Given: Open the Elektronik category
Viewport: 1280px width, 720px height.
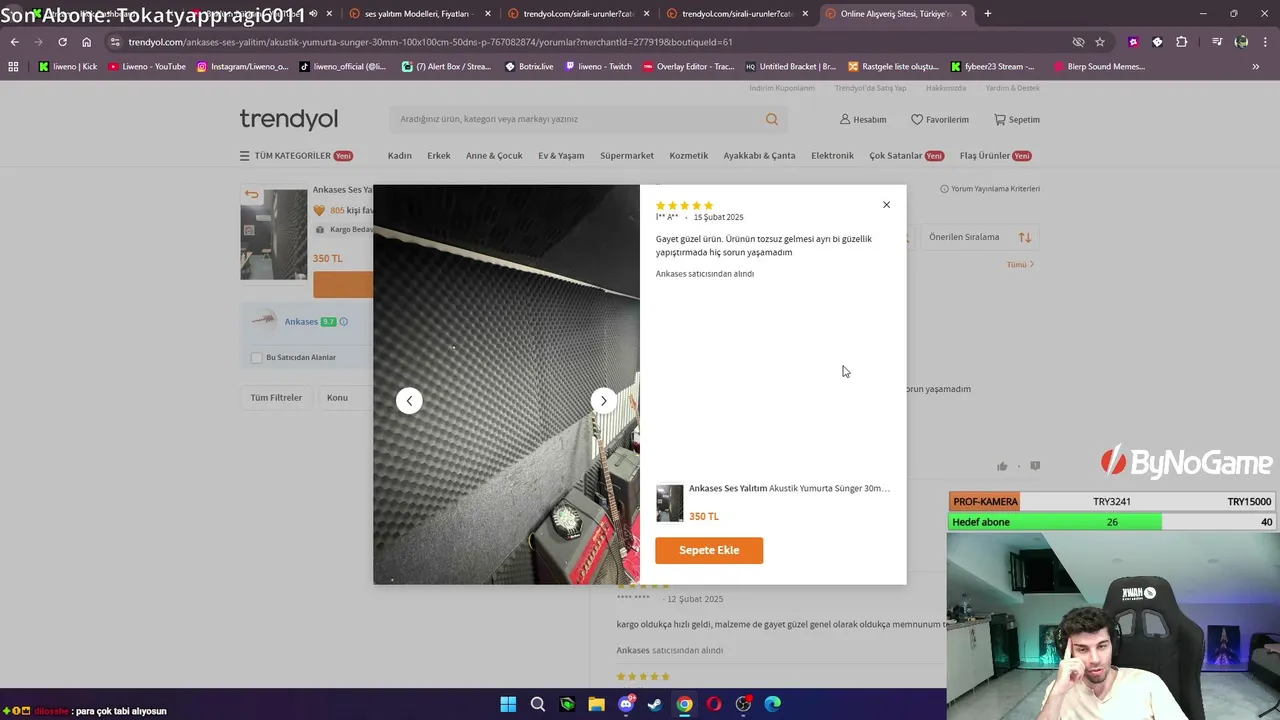Looking at the screenshot, I should (x=832, y=156).
